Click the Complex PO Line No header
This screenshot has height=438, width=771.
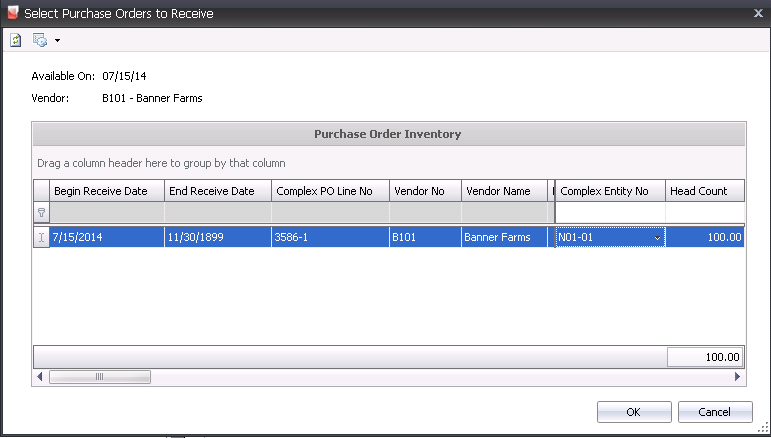coord(329,191)
